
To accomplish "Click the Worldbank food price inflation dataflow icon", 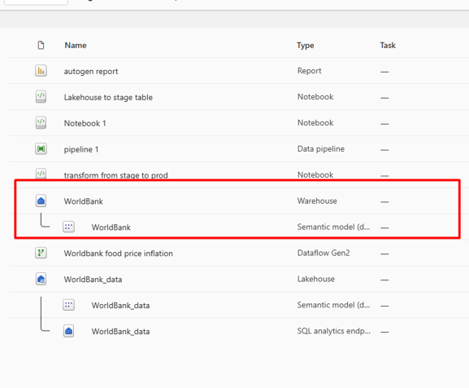I will pyautogui.click(x=41, y=253).
